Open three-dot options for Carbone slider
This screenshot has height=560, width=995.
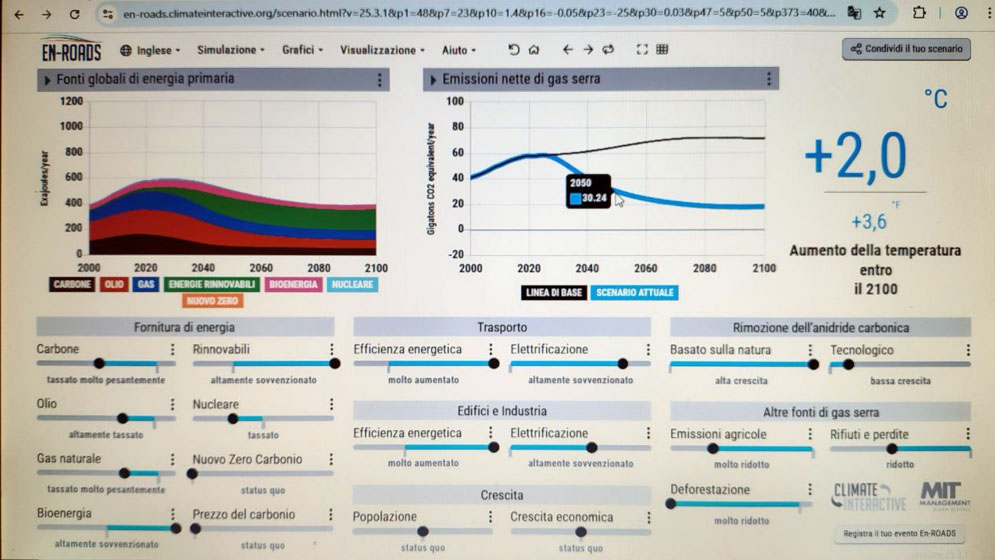click(172, 349)
